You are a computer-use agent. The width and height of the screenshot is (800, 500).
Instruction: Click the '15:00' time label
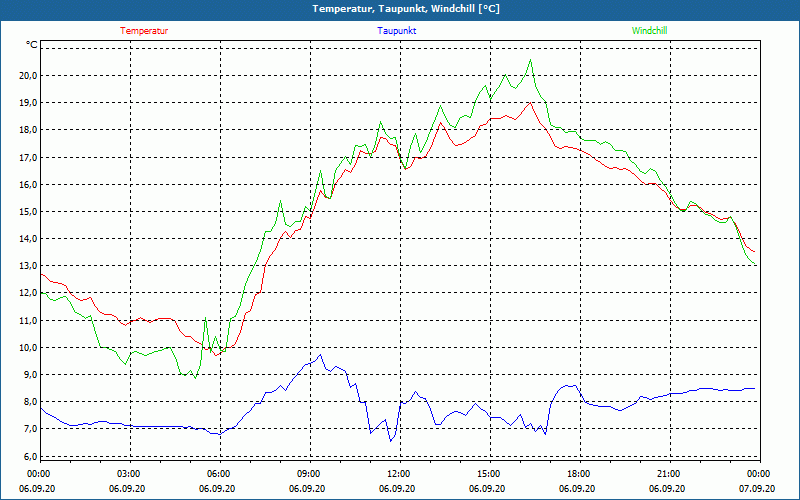[490, 474]
